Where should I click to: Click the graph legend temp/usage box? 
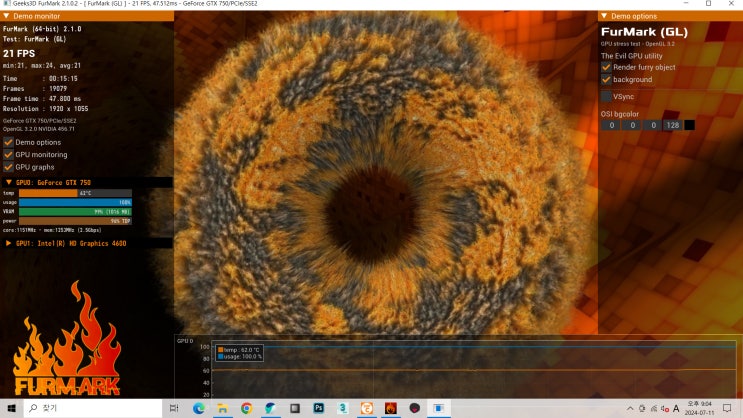click(x=239, y=353)
